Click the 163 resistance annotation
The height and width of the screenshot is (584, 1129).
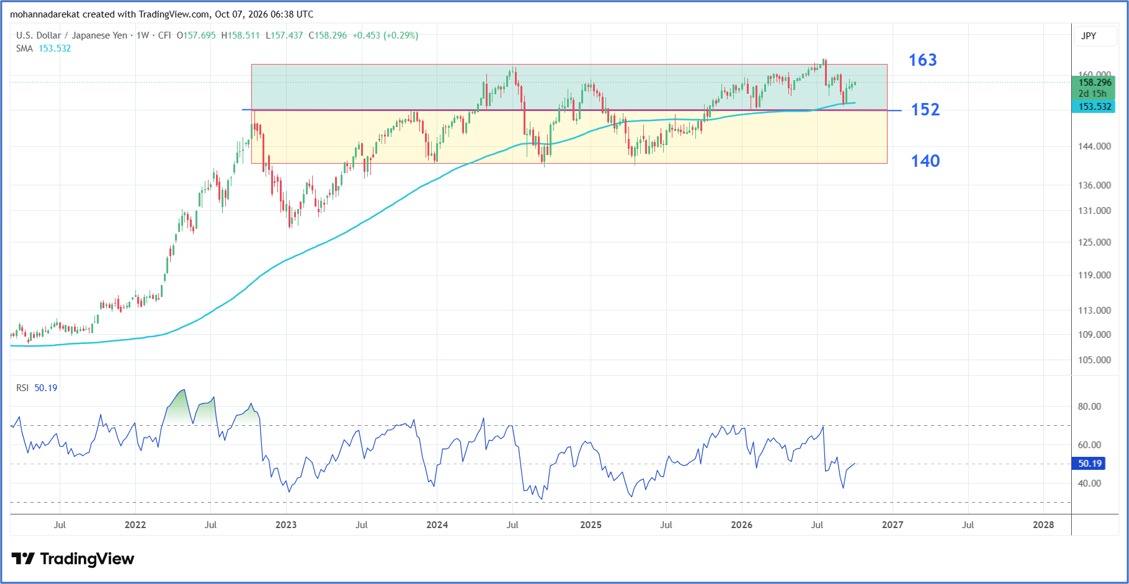tap(922, 60)
